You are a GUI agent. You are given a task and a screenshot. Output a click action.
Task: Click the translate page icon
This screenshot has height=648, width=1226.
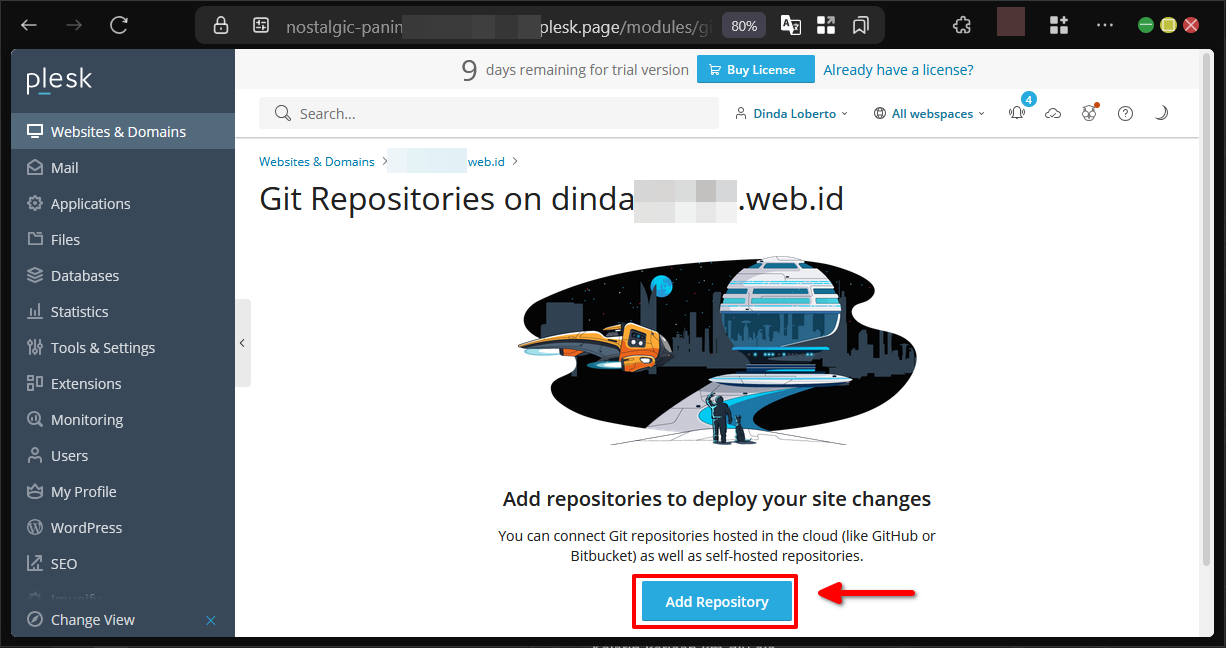coord(790,26)
